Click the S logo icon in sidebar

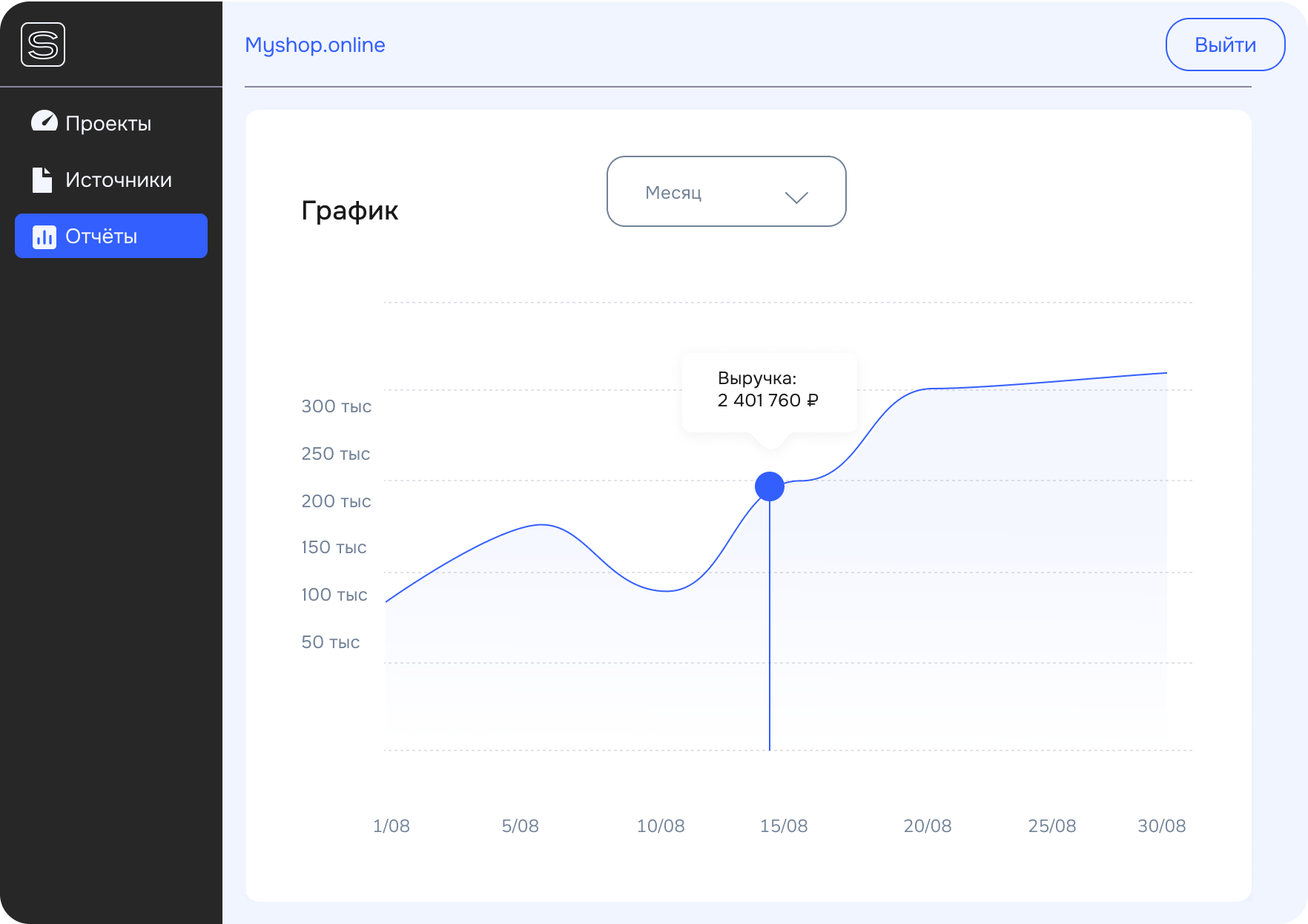point(43,44)
